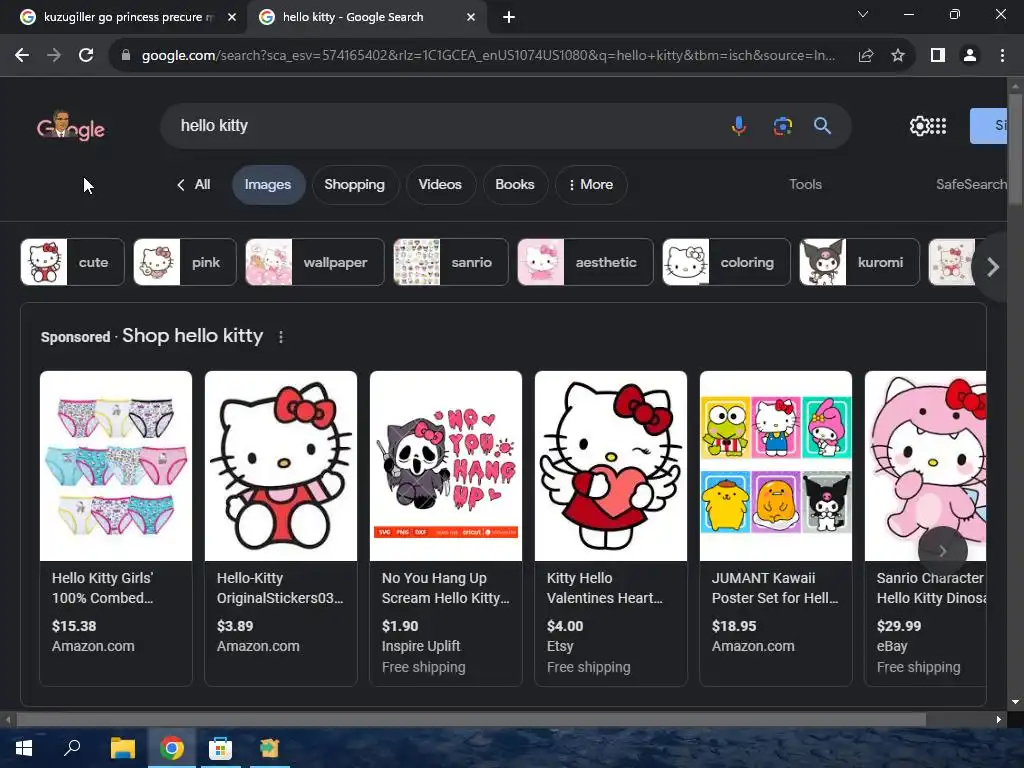Open No You Hang Up Scream title link
Screen dimensions: 1024x768
[445, 588]
